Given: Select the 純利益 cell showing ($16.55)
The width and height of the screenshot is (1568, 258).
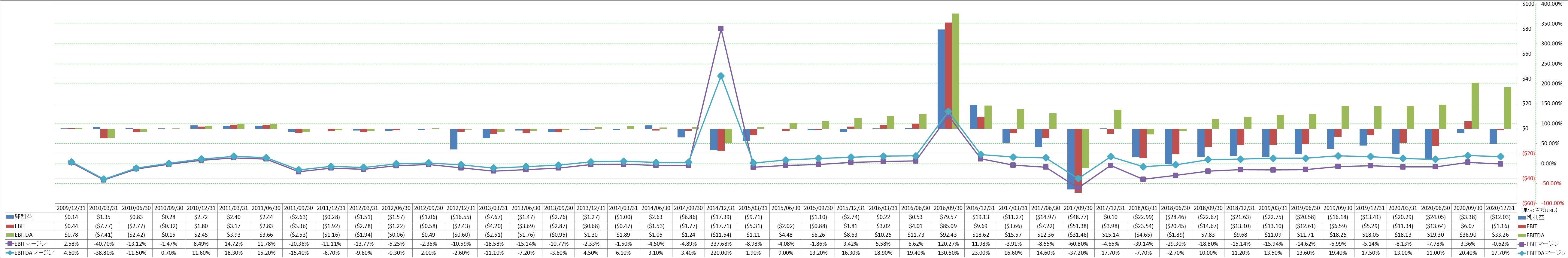Looking at the screenshot, I should pos(461,217).
